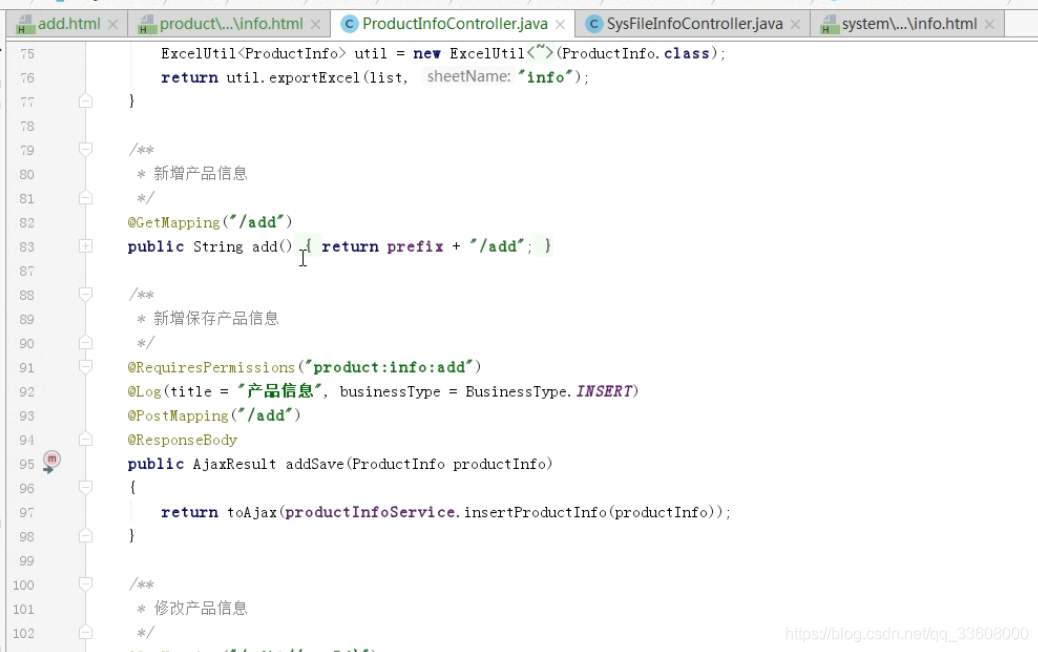1038x652 pixels.
Task: Collapse the Javadoc comment starting at line 79
Action: click(85, 150)
